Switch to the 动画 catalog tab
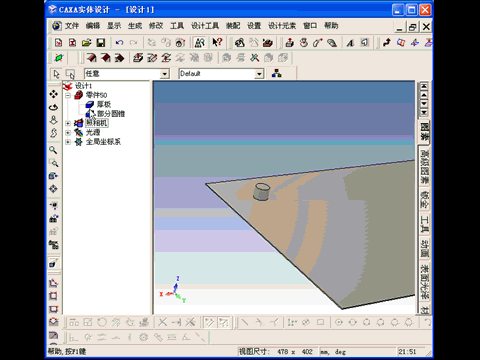Screen dimensions: 480x360 (424, 249)
